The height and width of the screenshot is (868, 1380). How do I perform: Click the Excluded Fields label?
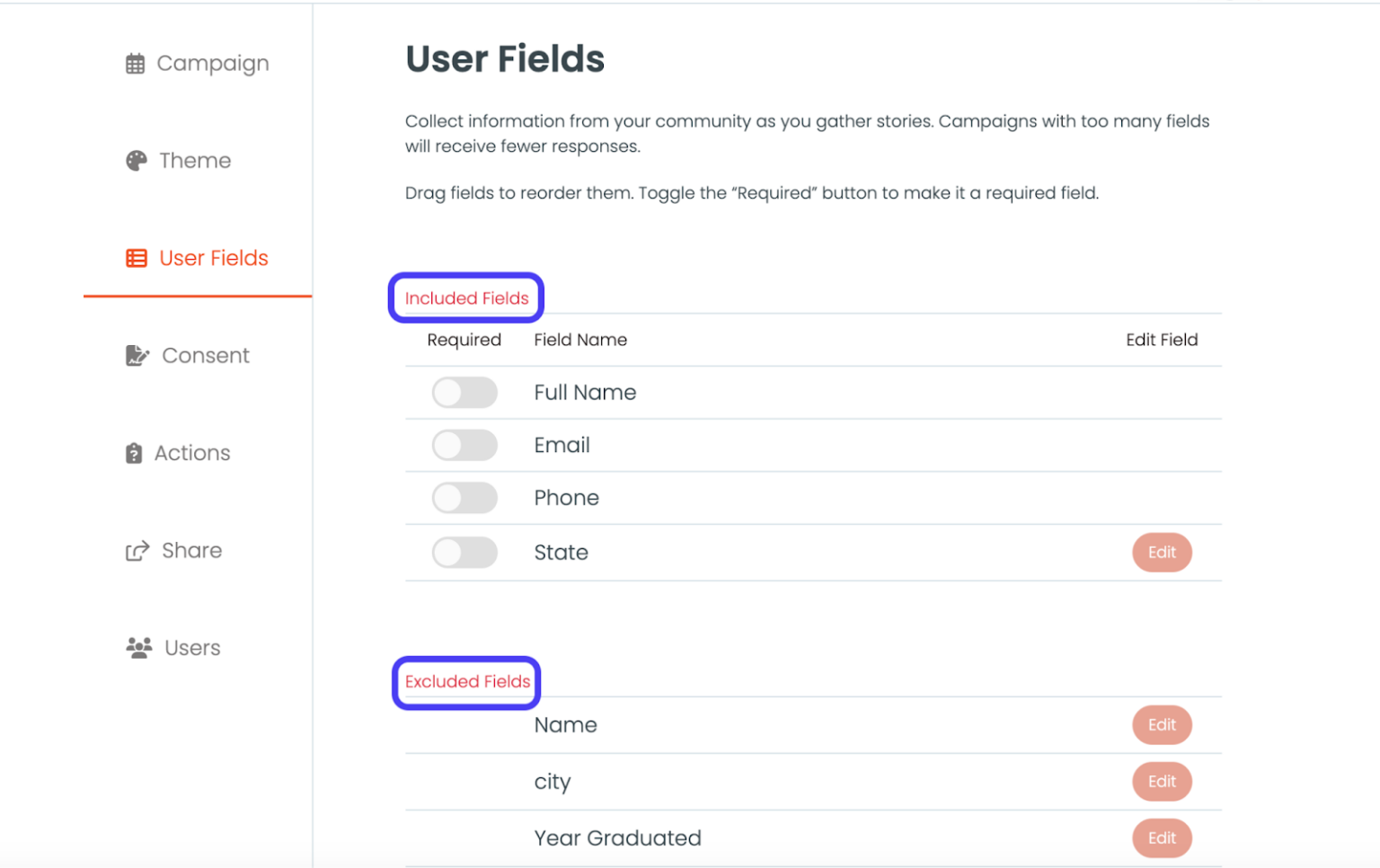tap(466, 682)
